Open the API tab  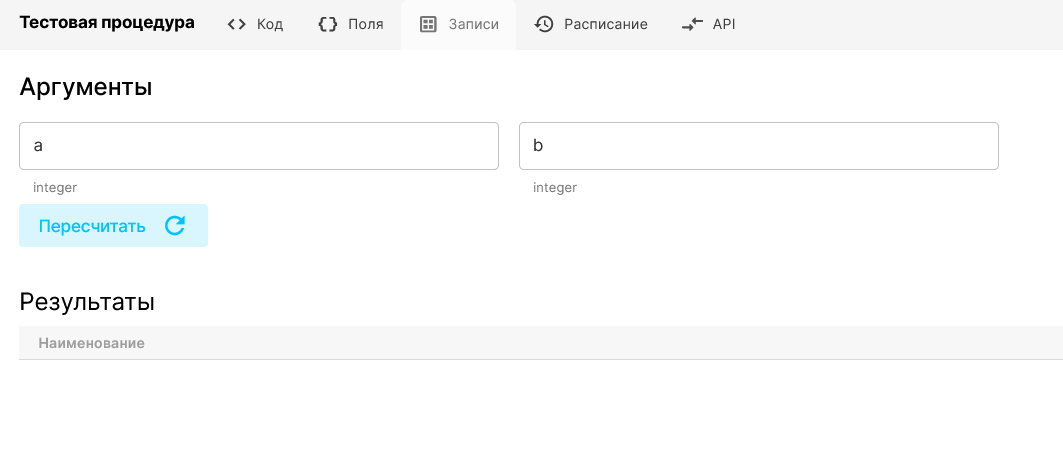tap(724, 25)
